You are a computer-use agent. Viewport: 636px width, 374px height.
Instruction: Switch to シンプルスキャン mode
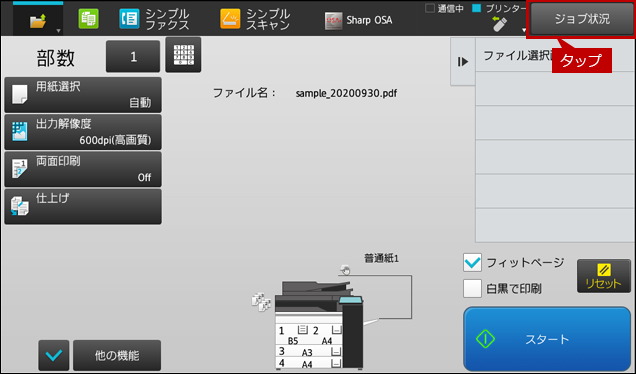click(255, 19)
